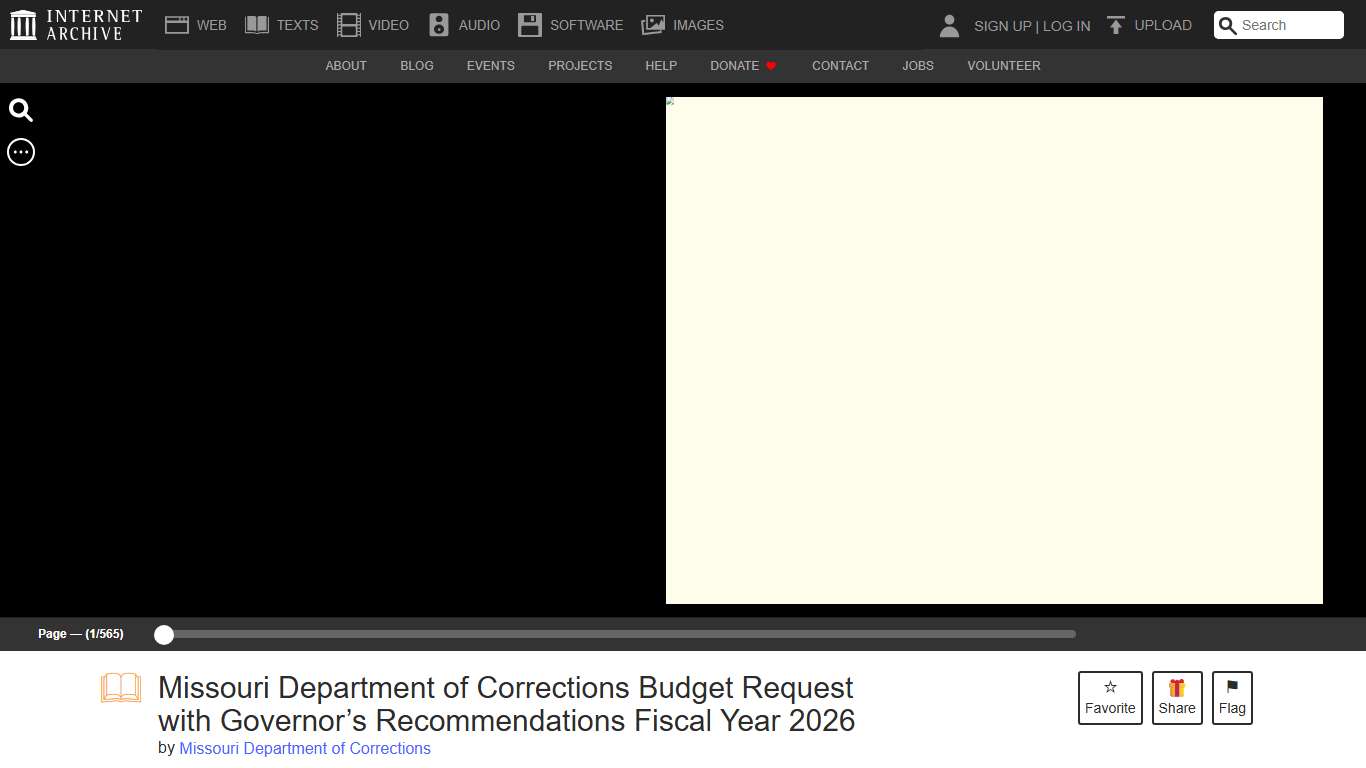Click the Missouri Department of Corrections uploader link

(x=304, y=748)
